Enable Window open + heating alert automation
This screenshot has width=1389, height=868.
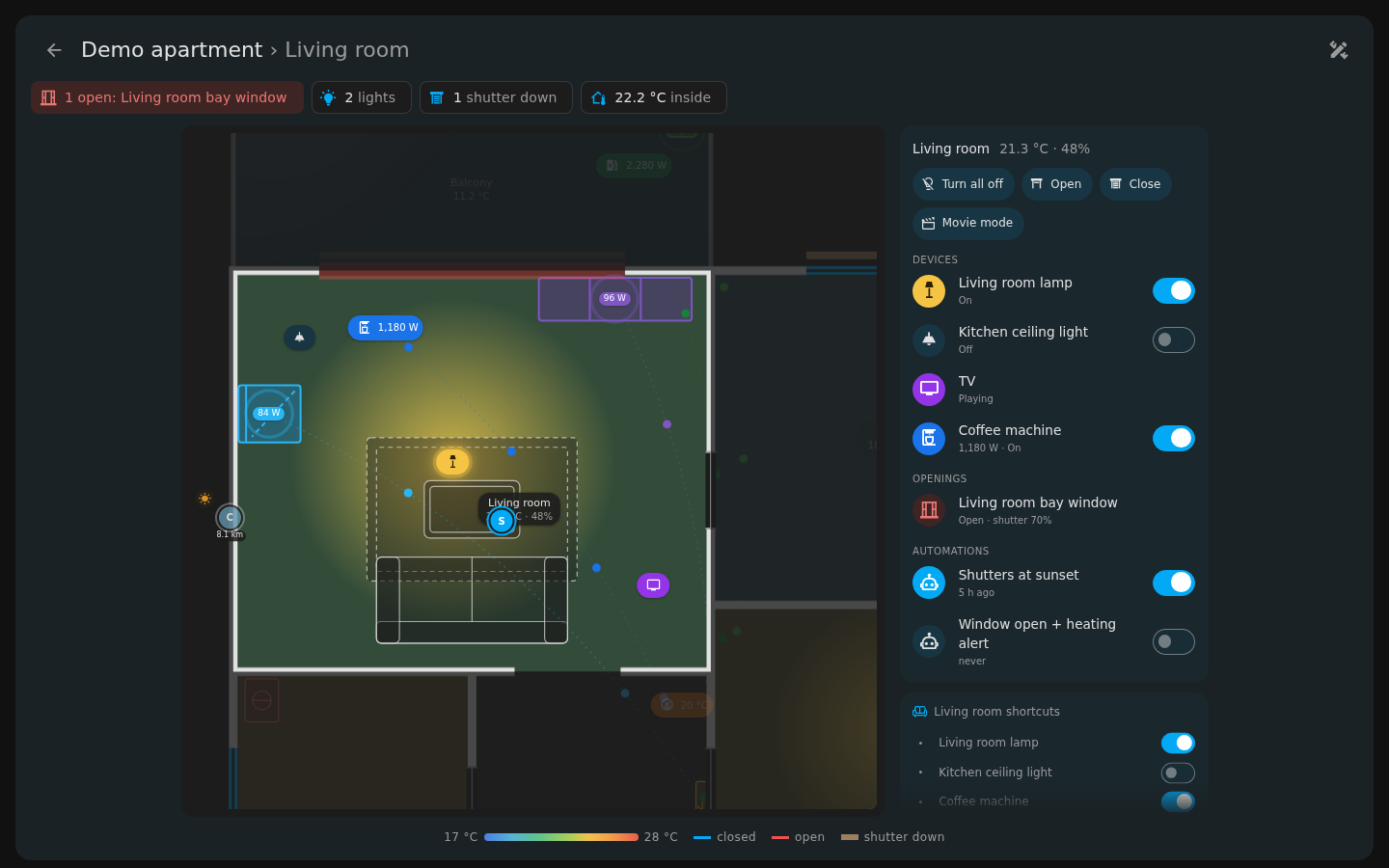click(1174, 641)
